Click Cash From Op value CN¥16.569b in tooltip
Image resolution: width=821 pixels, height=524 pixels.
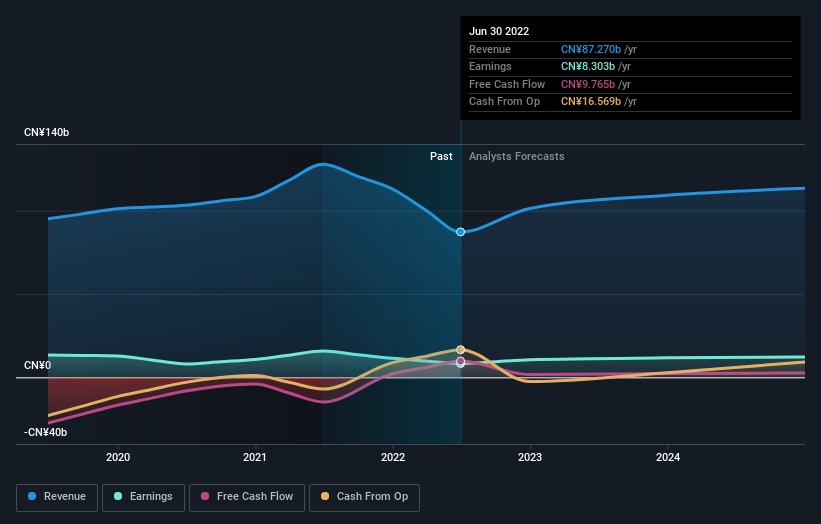pos(591,102)
